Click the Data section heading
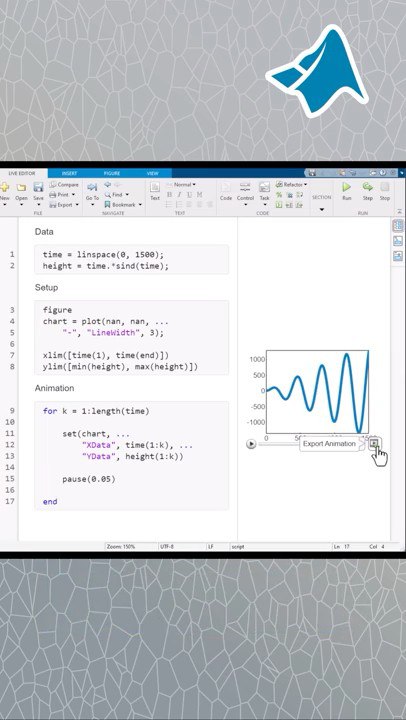The height and width of the screenshot is (720, 406). pos(44,232)
